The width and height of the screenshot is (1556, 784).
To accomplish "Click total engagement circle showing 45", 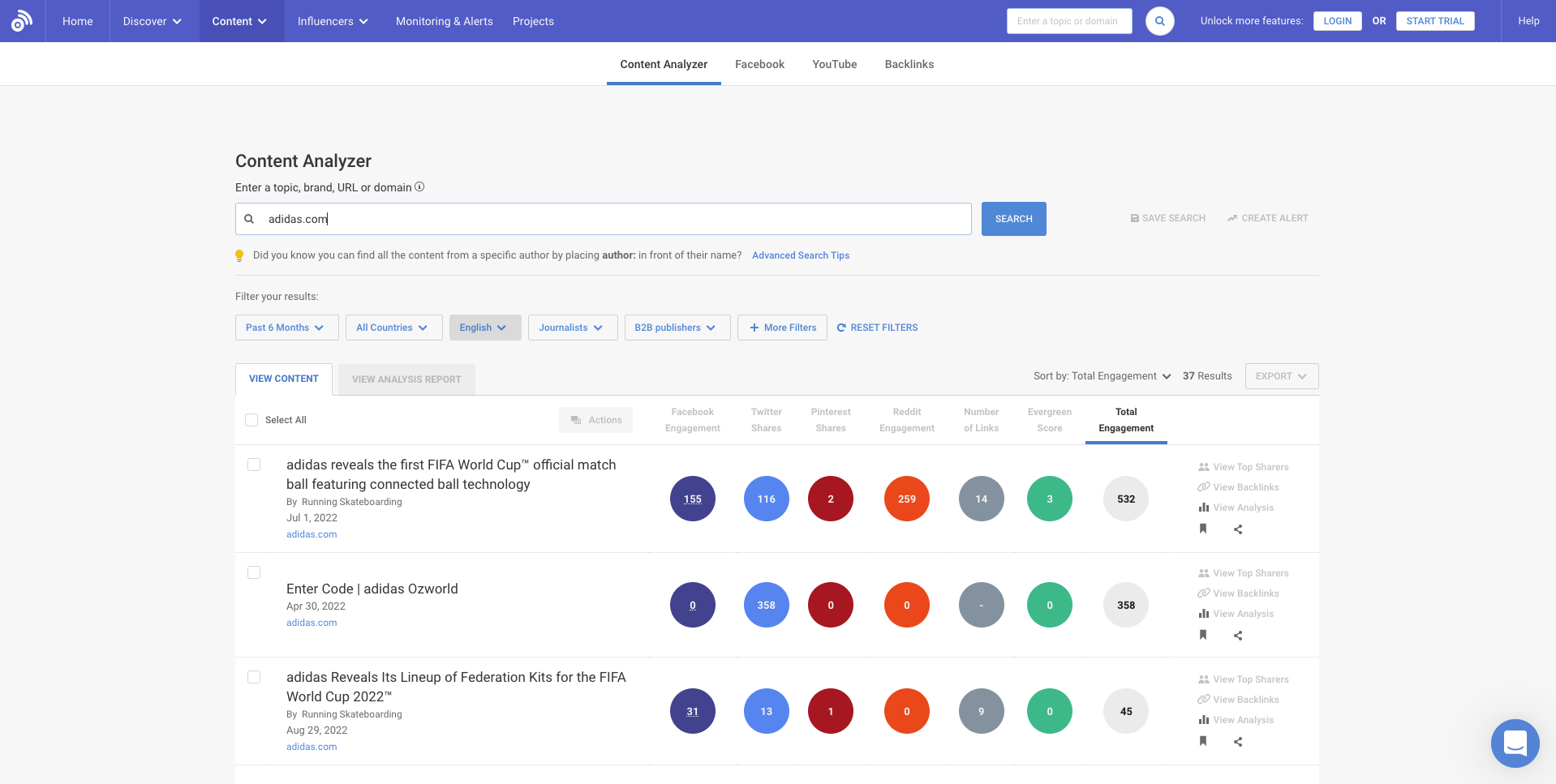I will 1126,711.
